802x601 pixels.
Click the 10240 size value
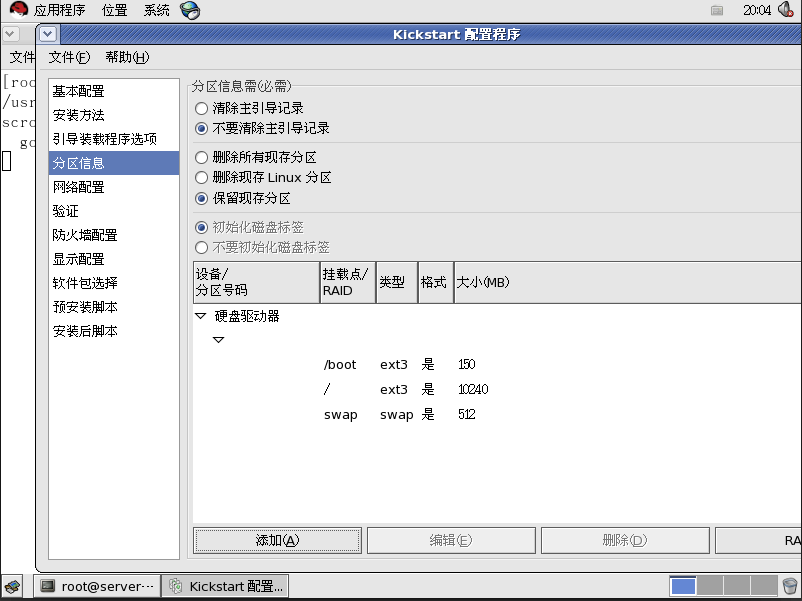coord(473,390)
